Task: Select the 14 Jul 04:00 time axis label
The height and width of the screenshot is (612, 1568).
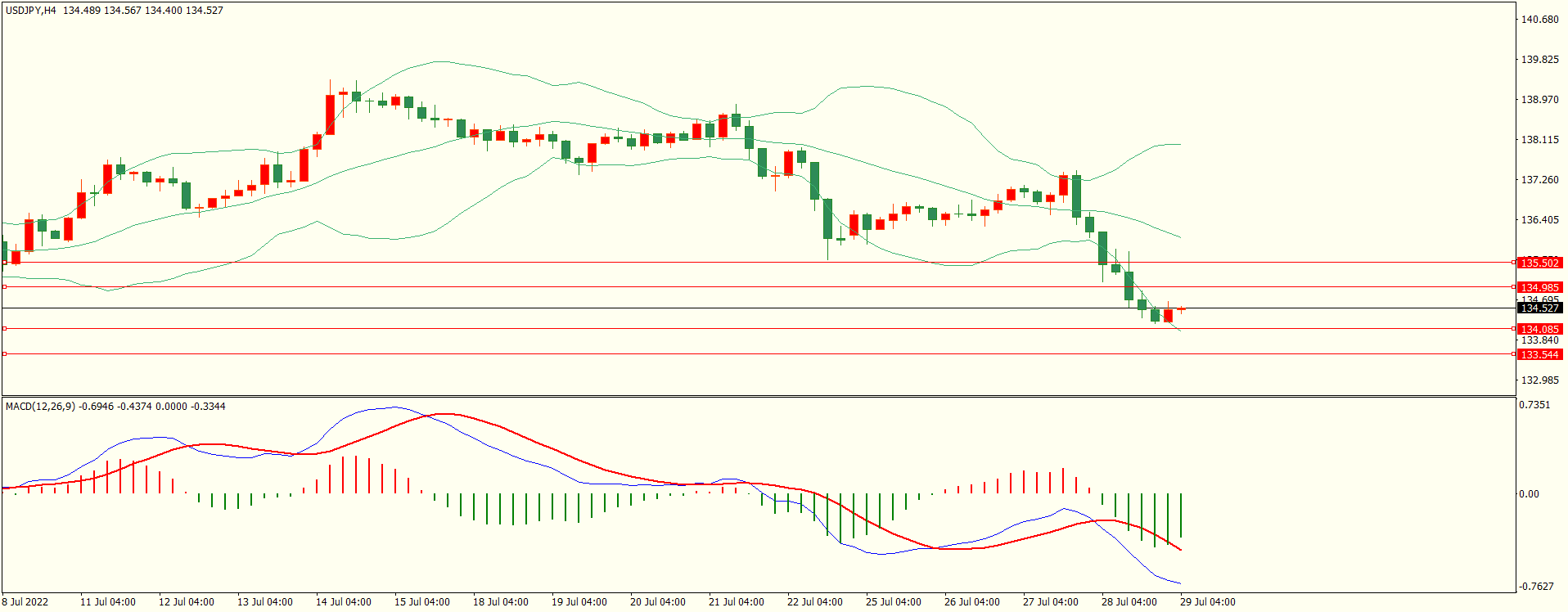Action: coord(343,602)
